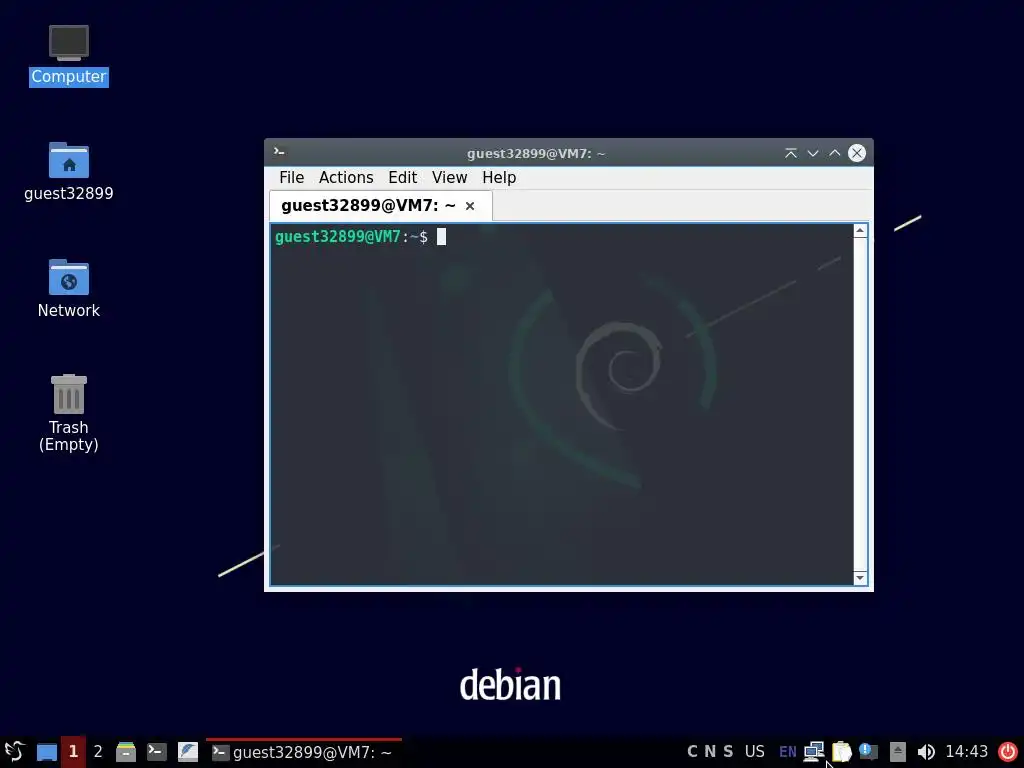This screenshot has height=768, width=1024.
Task: Open the Edit menu
Action: (402, 178)
